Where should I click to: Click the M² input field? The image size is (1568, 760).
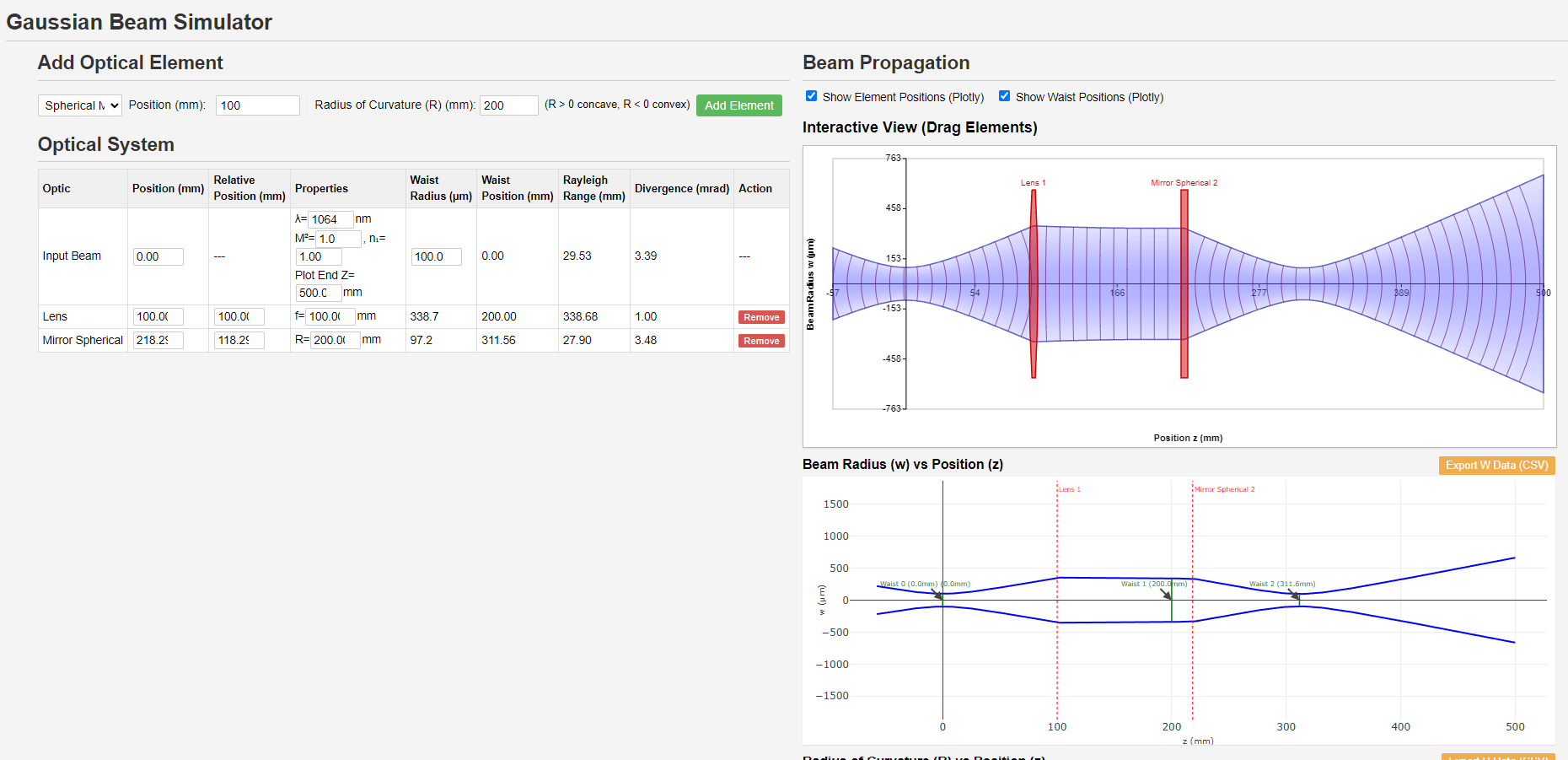(x=338, y=239)
